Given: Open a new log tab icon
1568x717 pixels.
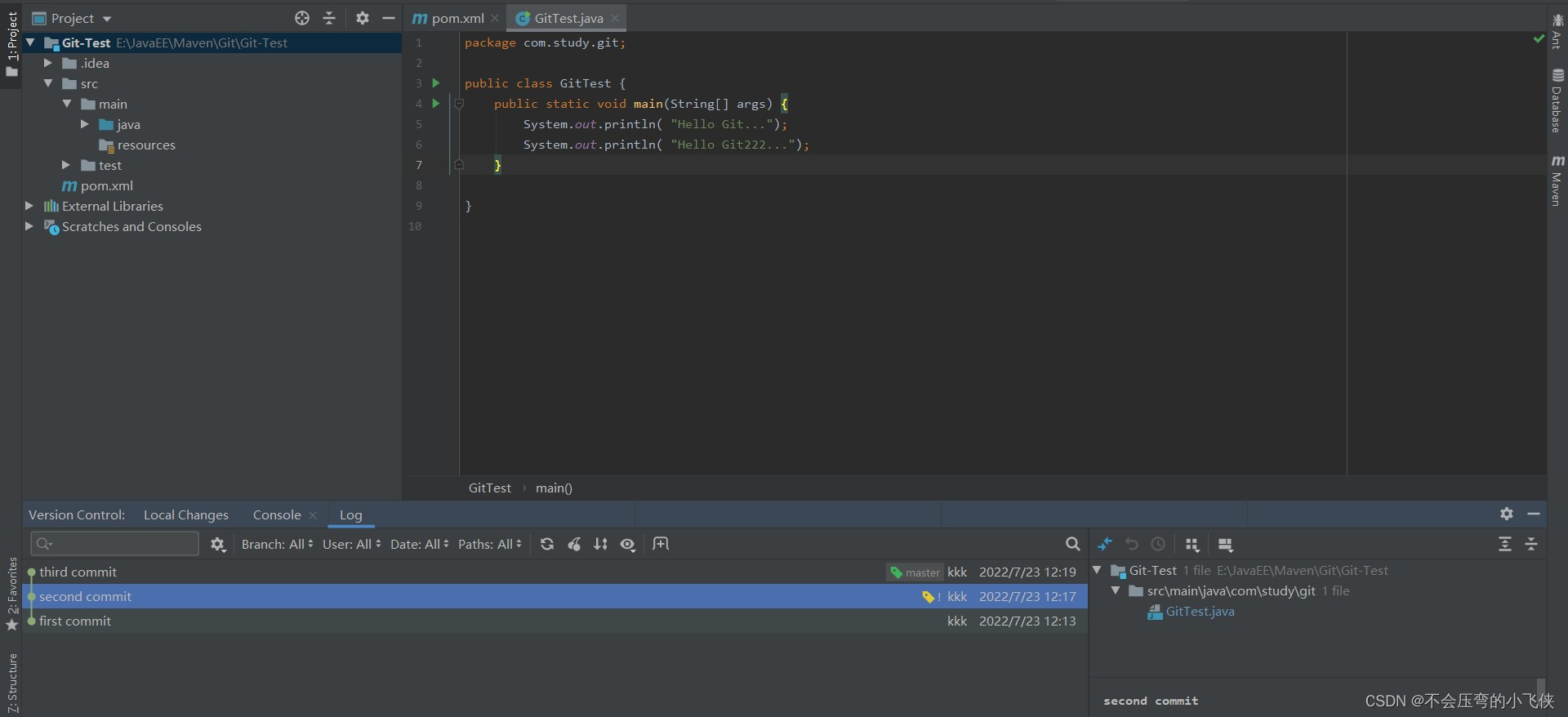Looking at the screenshot, I should click(x=661, y=544).
